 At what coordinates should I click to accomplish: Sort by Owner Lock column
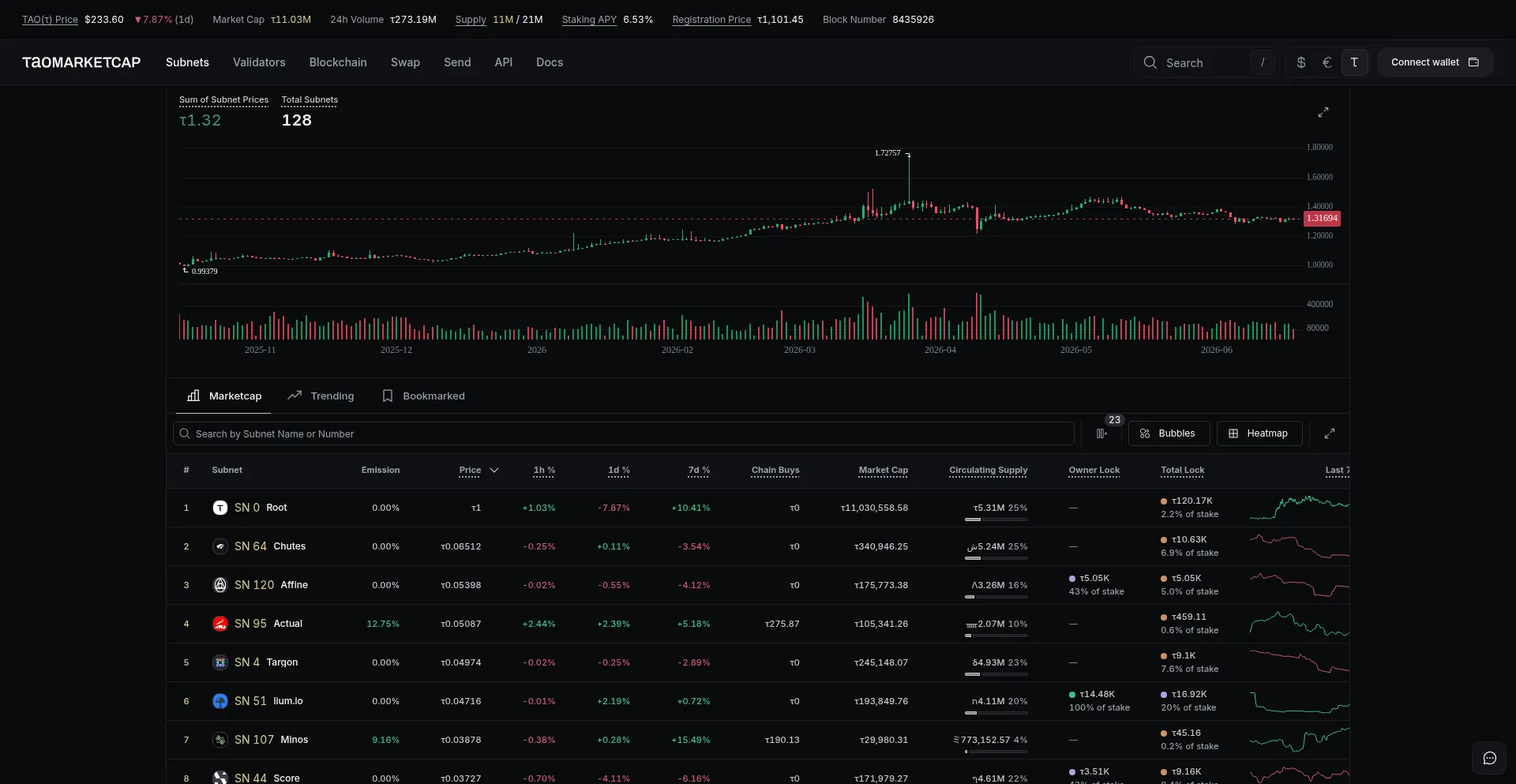1094,470
